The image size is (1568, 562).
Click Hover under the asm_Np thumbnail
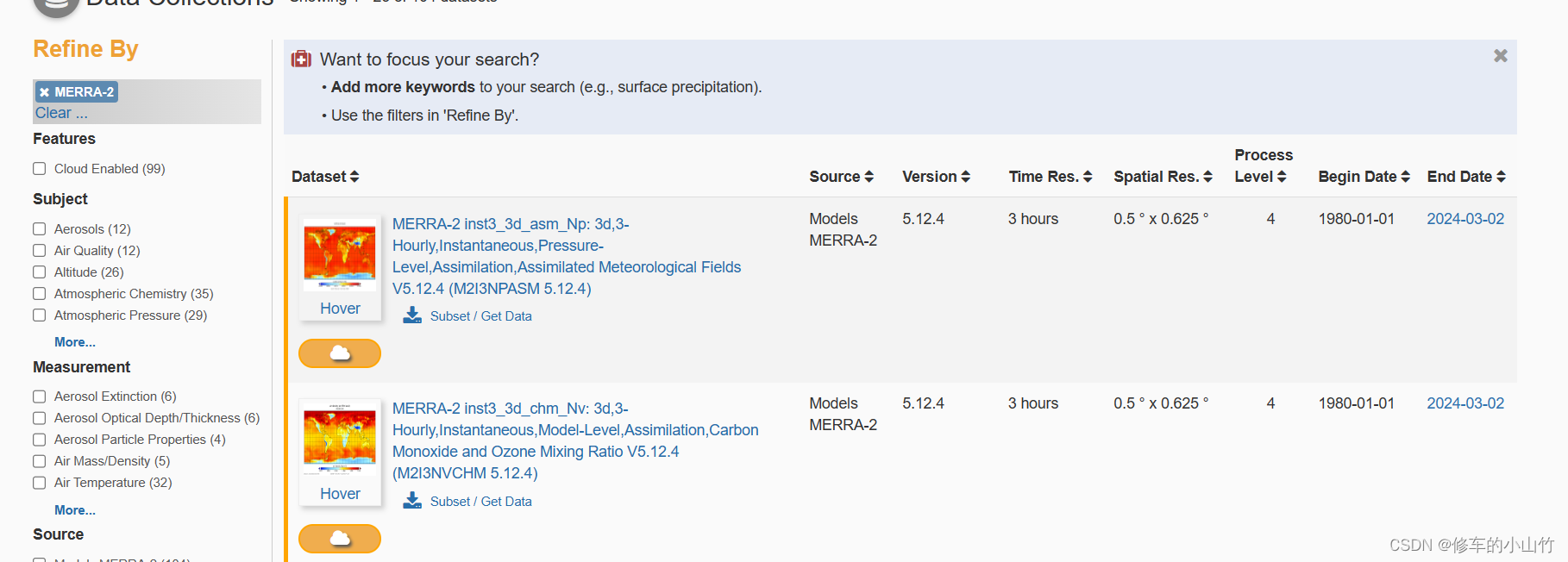340,309
